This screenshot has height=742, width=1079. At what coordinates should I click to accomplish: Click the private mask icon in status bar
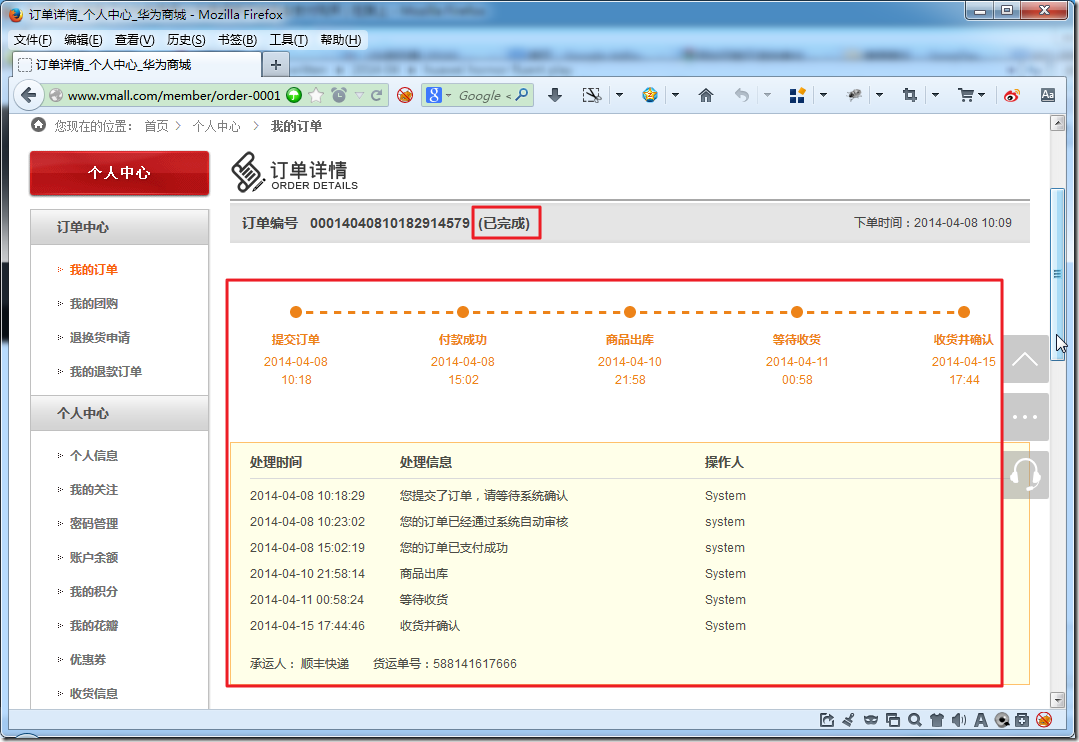[870, 720]
